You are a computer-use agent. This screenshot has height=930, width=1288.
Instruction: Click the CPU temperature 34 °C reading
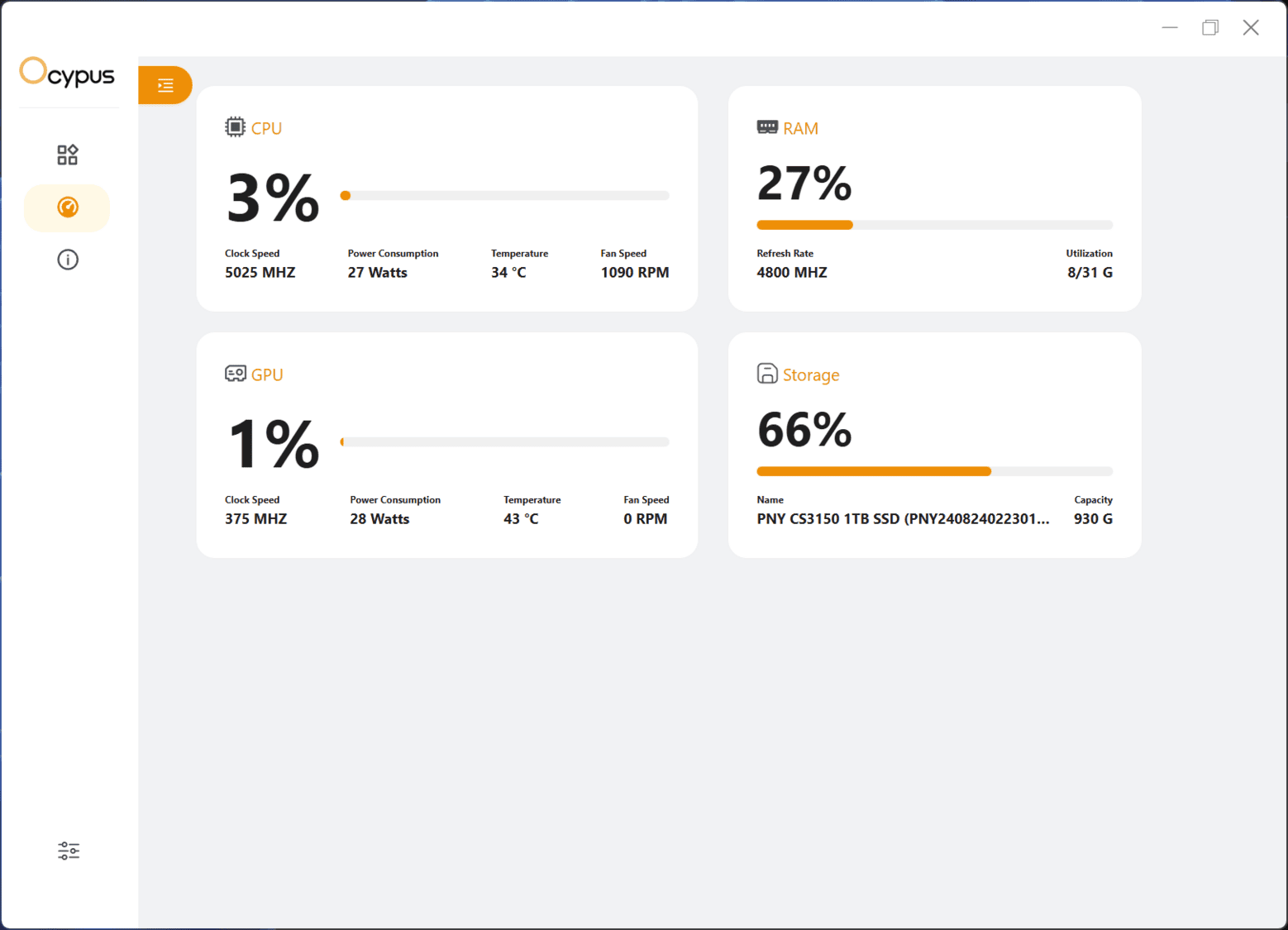508,273
